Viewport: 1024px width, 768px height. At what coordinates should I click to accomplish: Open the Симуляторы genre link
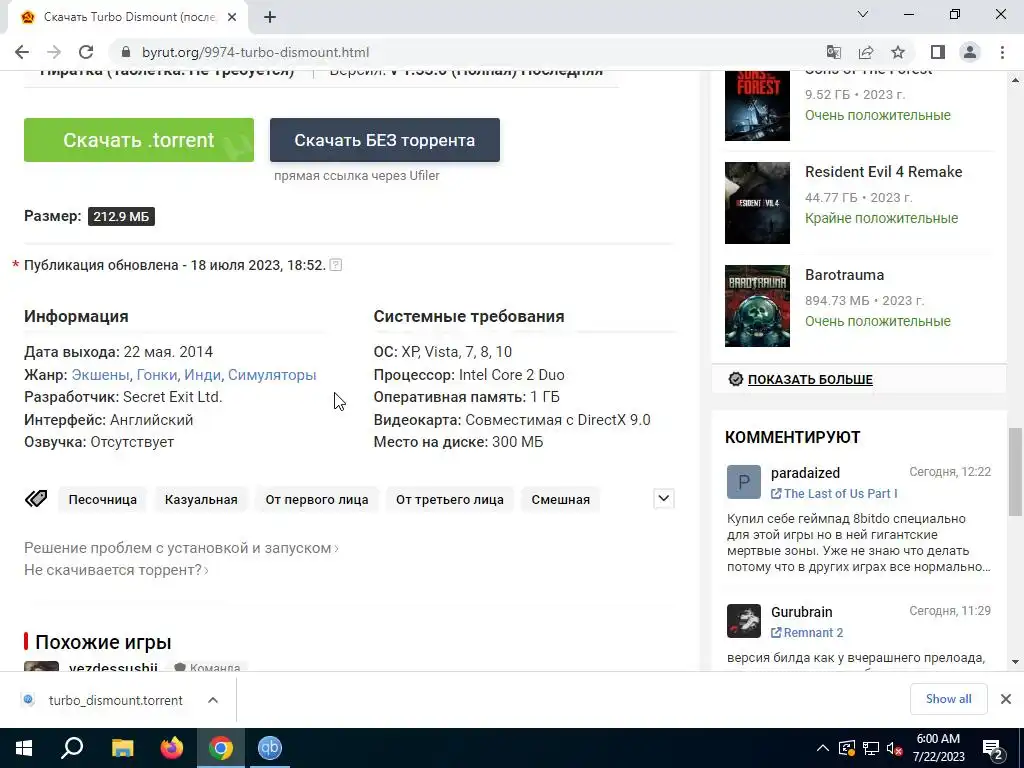(272, 375)
